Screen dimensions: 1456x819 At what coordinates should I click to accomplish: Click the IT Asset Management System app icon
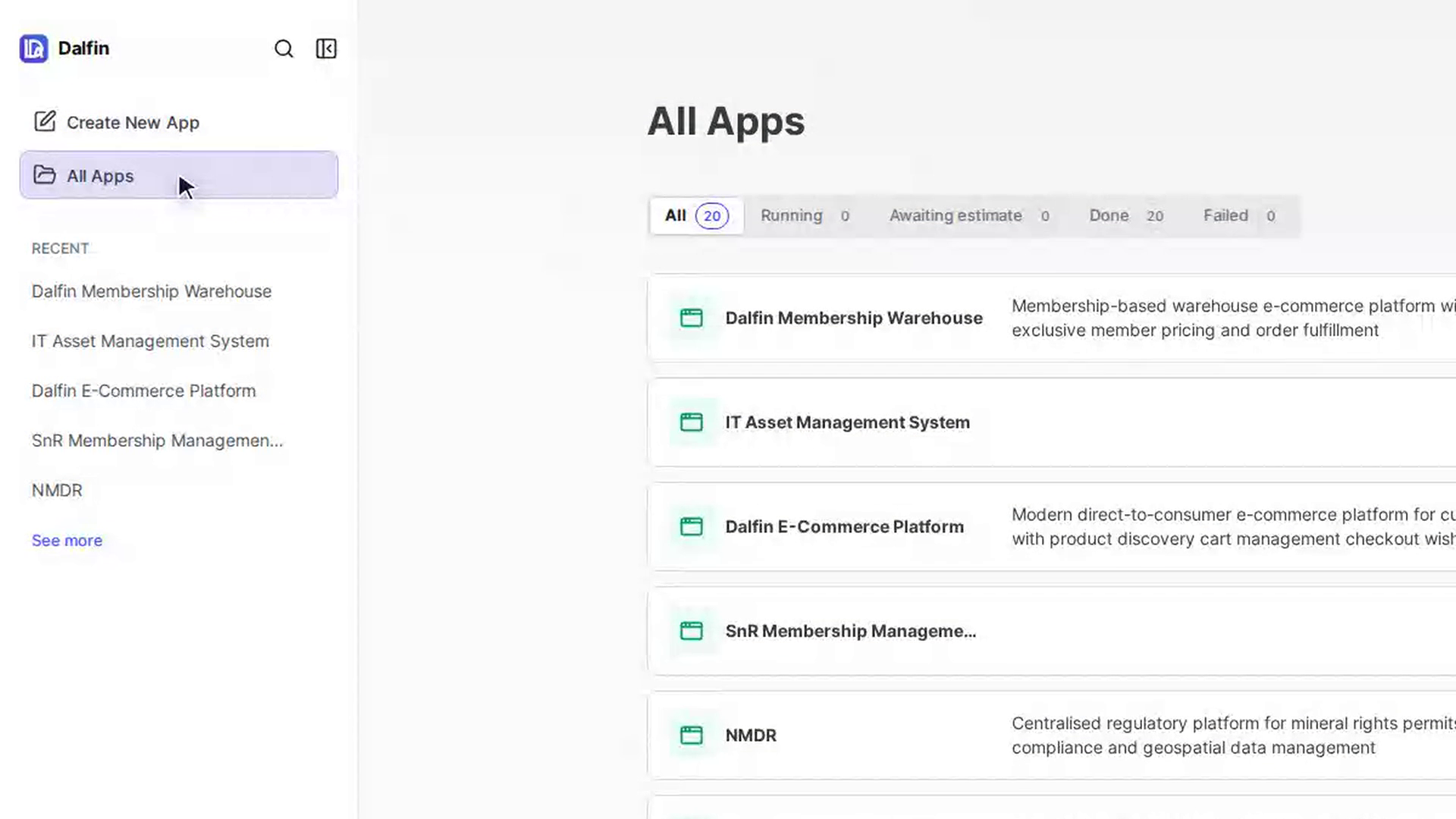point(691,422)
